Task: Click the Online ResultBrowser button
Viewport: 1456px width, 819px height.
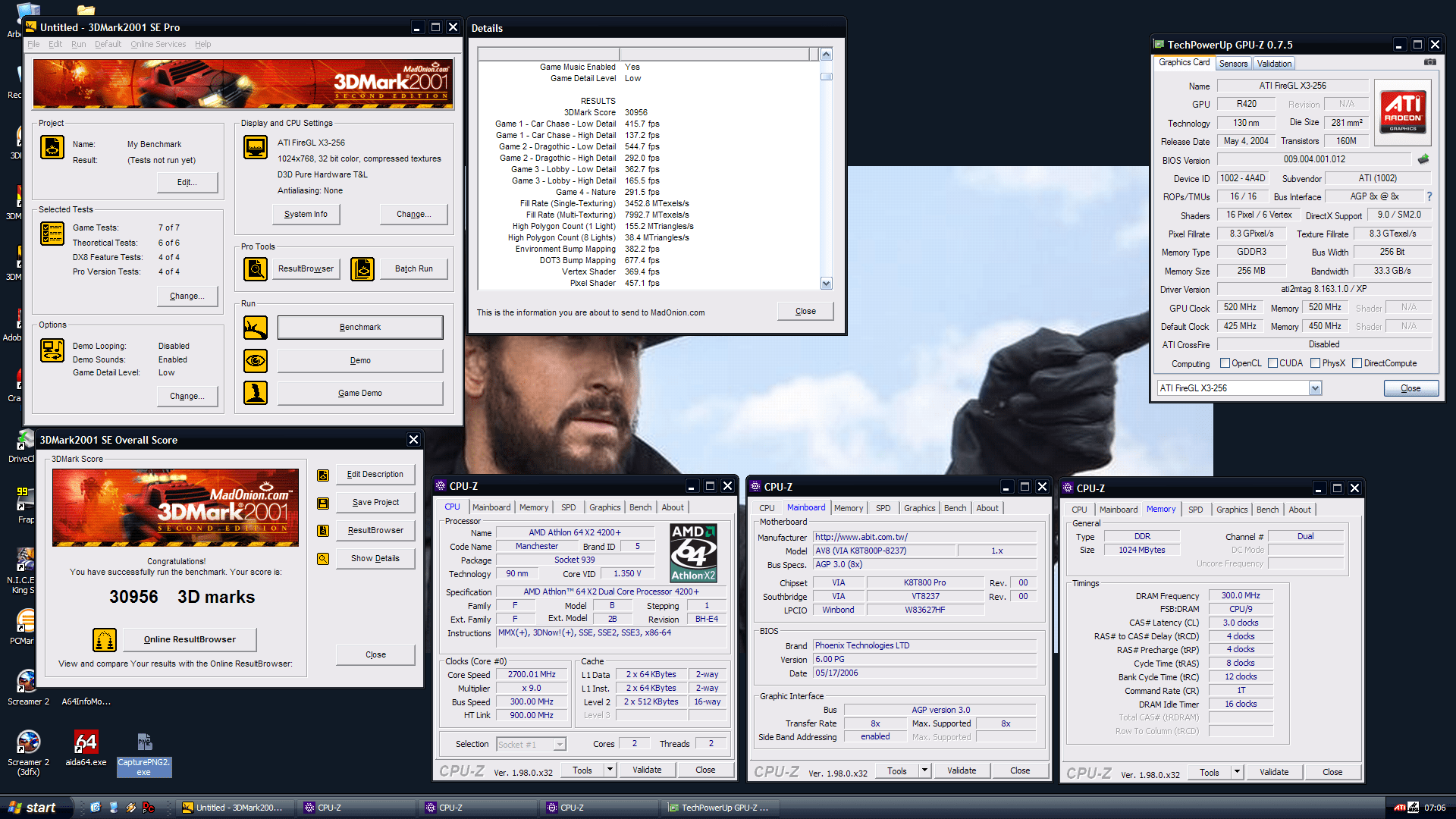Action: 190,640
